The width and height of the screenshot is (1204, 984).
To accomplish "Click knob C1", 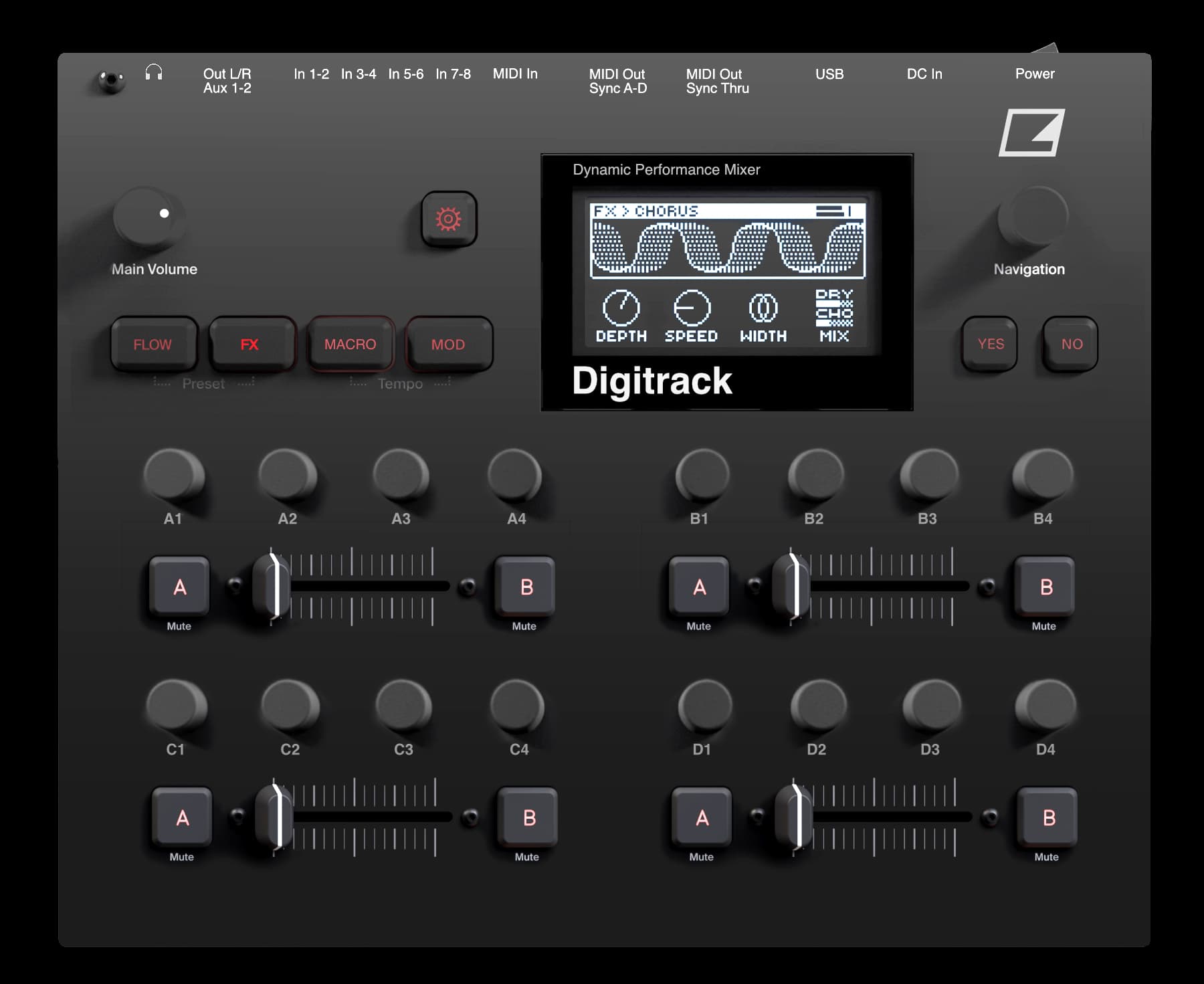I will coord(177,705).
